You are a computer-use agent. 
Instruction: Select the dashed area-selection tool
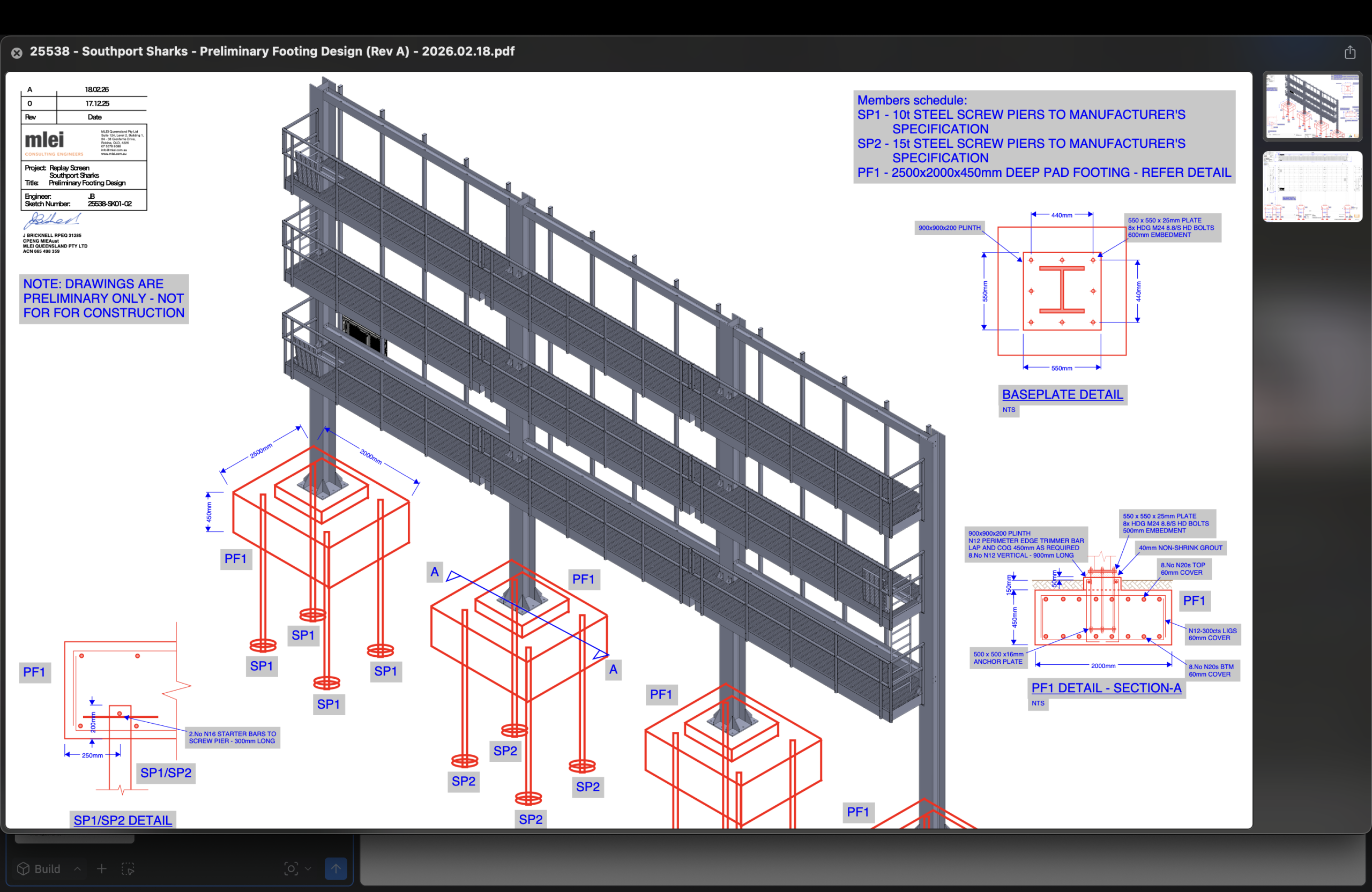[128, 869]
